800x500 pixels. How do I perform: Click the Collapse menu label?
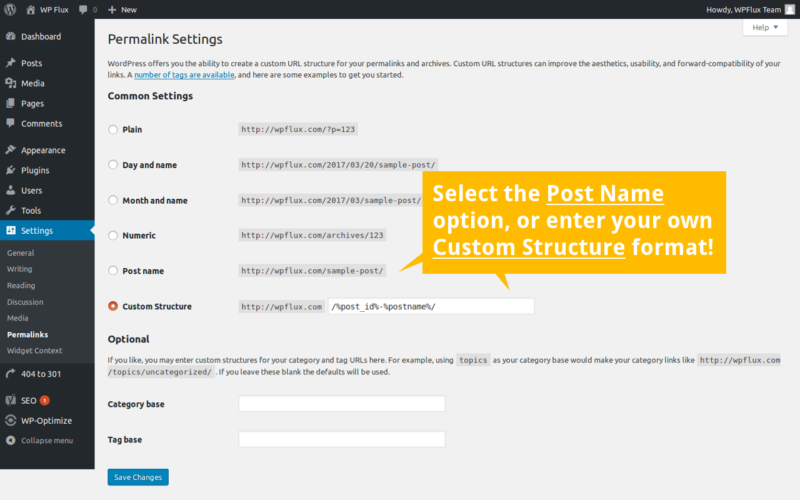(47, 440)
